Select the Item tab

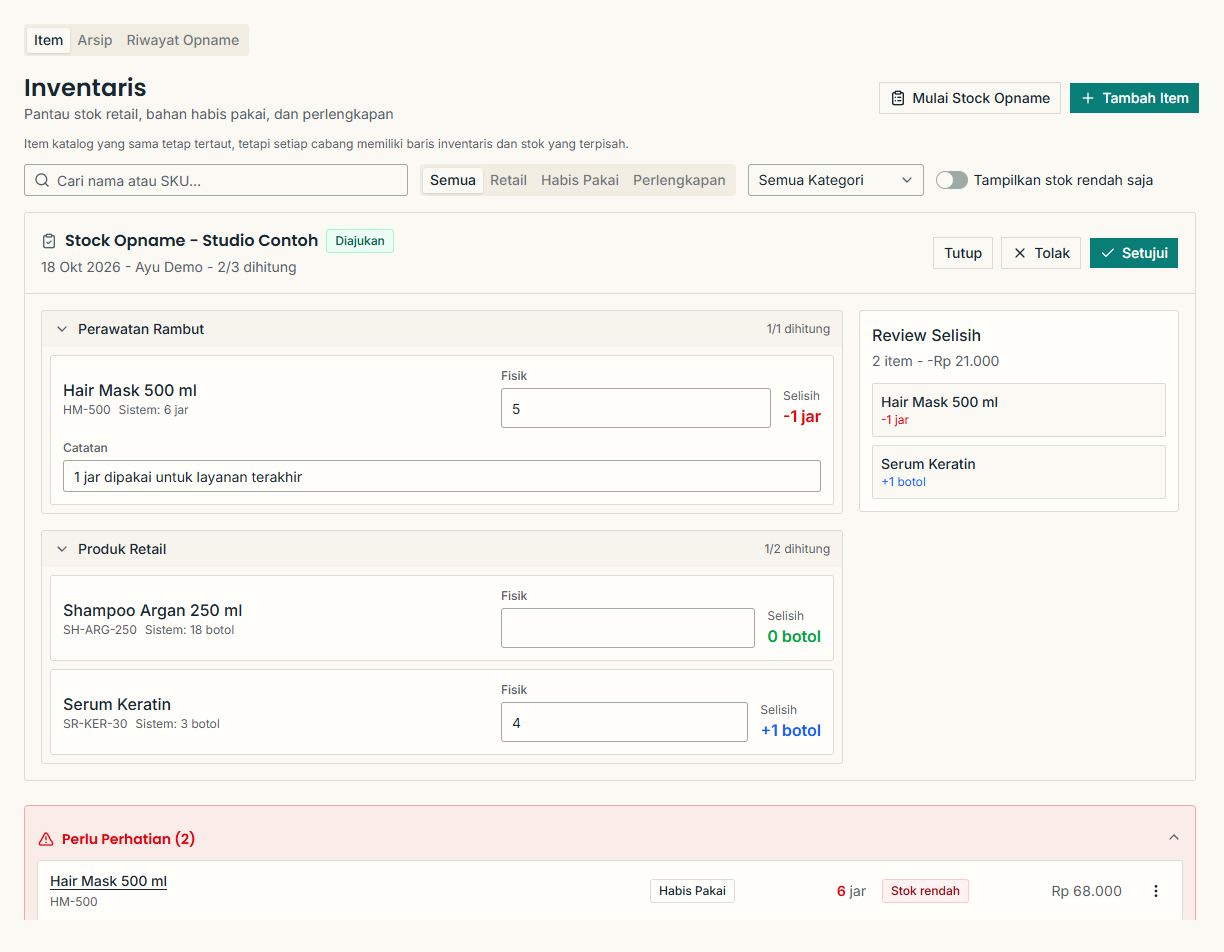(49, 40)
